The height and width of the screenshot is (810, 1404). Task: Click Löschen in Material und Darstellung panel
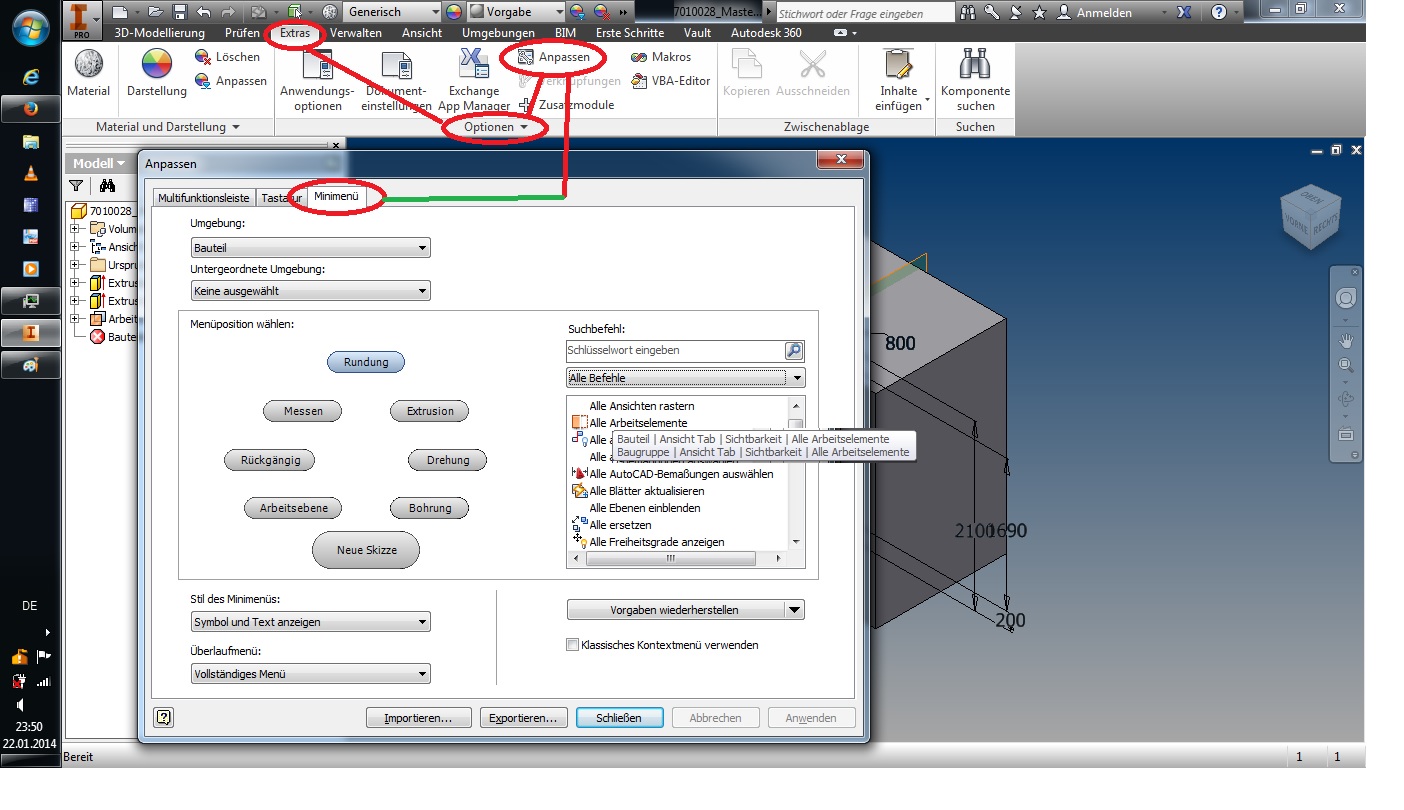pos(230,57)
